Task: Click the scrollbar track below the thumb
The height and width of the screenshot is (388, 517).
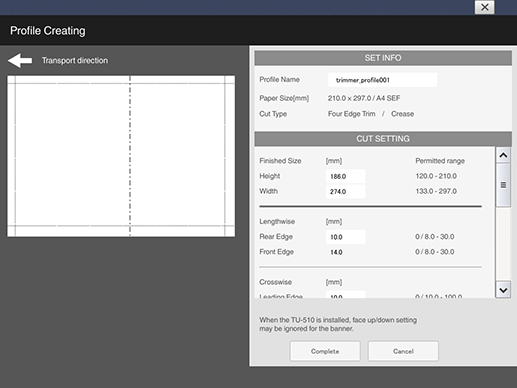Action: [x=503, y=244]
